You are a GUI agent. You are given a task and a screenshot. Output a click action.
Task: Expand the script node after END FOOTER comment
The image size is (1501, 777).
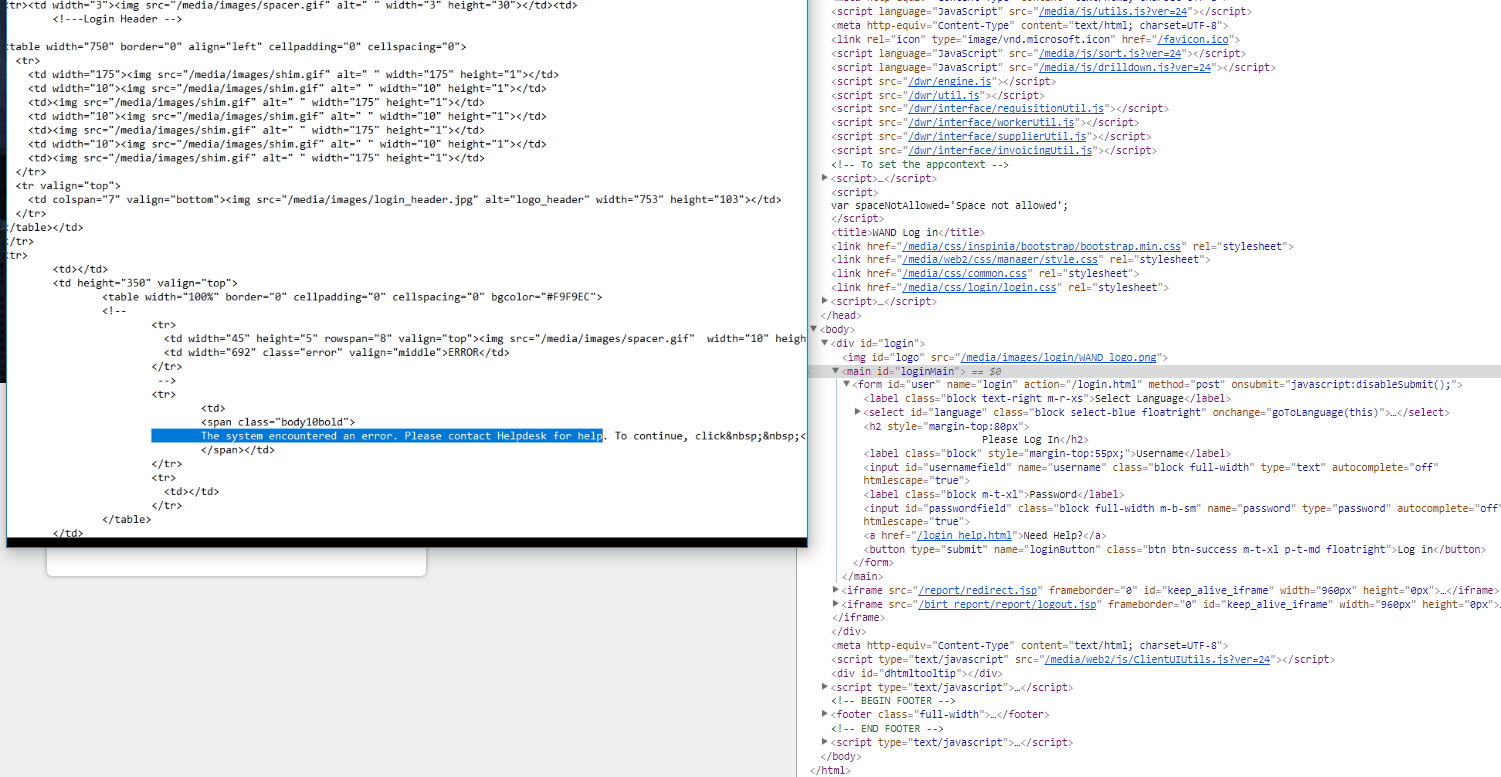pyautogui.click(x=825, y=742)
